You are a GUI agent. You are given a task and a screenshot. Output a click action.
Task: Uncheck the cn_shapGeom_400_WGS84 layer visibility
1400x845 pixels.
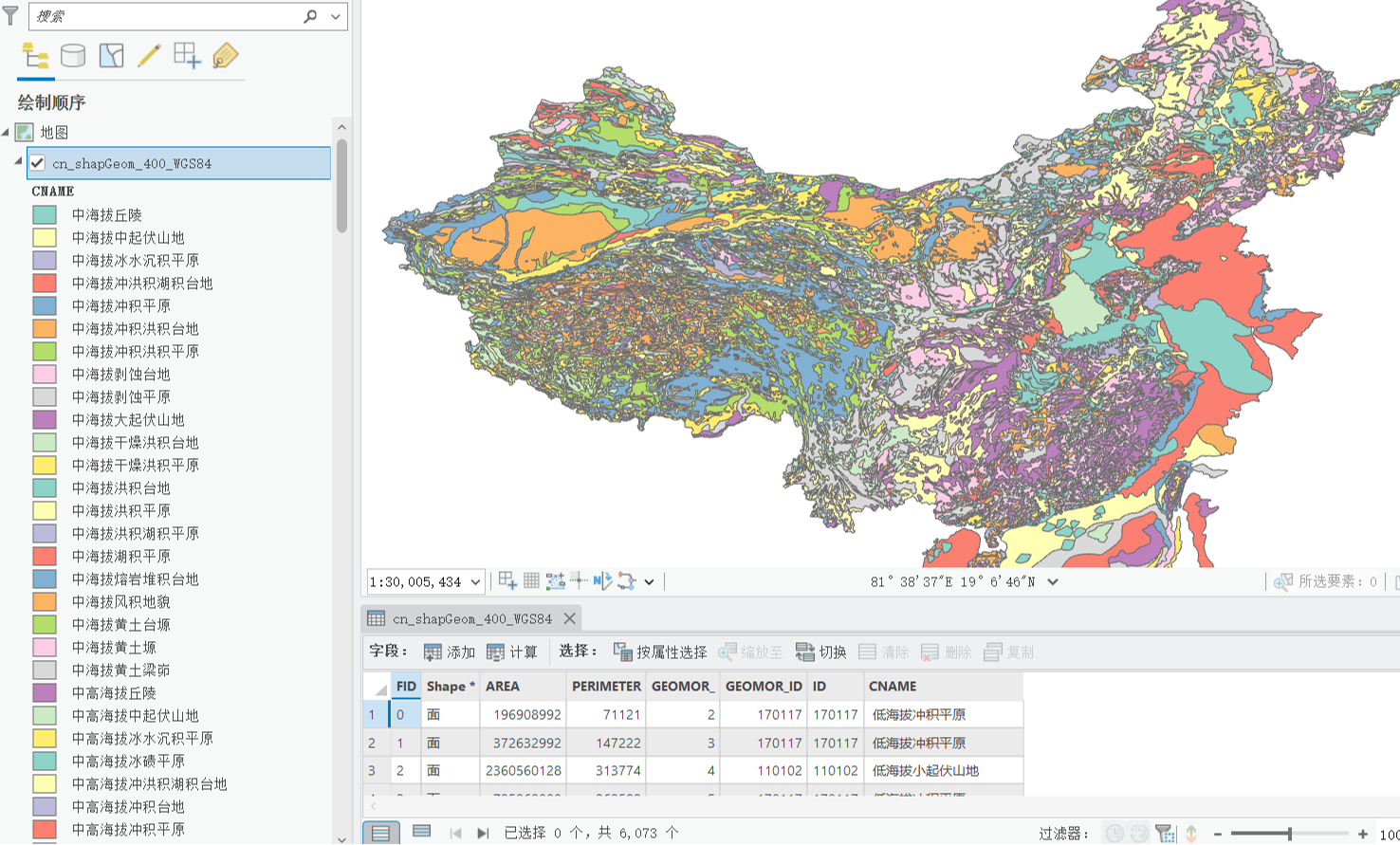[37, 163]
